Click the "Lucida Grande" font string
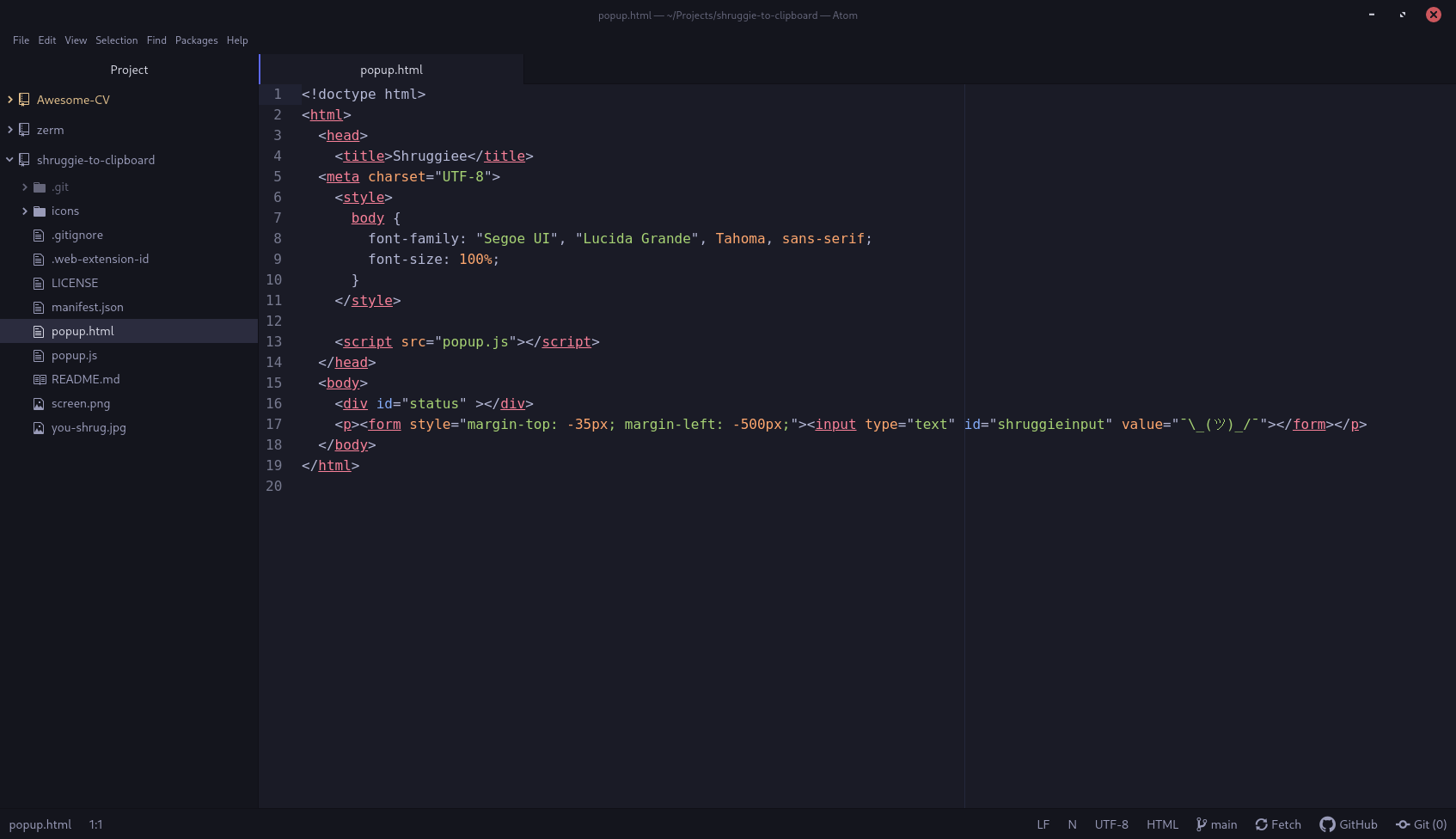 pos(637,238)
